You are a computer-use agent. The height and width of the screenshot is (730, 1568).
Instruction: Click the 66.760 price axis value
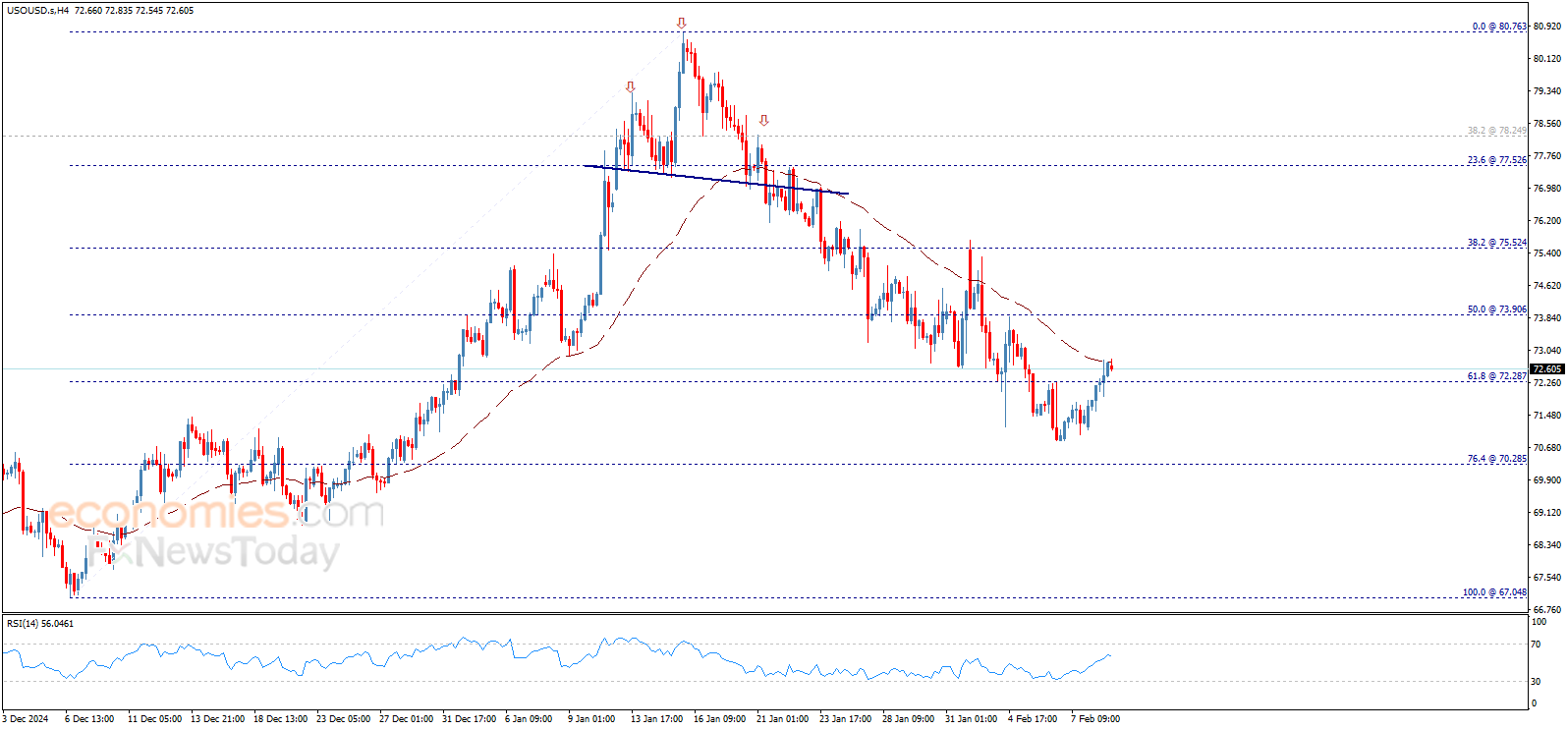pyautogui.click(x=1547, y=610)
